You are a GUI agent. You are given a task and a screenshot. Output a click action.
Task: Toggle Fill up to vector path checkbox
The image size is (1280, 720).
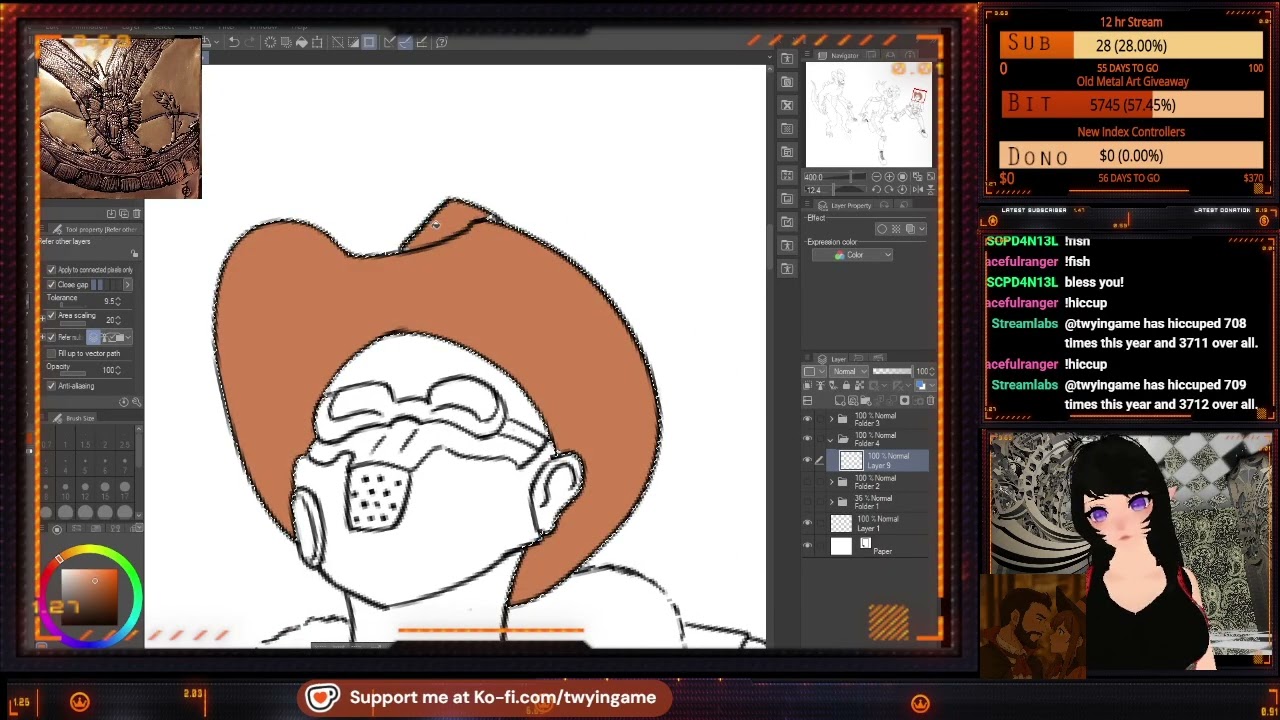pyautogui.click(x=51, y=353)
